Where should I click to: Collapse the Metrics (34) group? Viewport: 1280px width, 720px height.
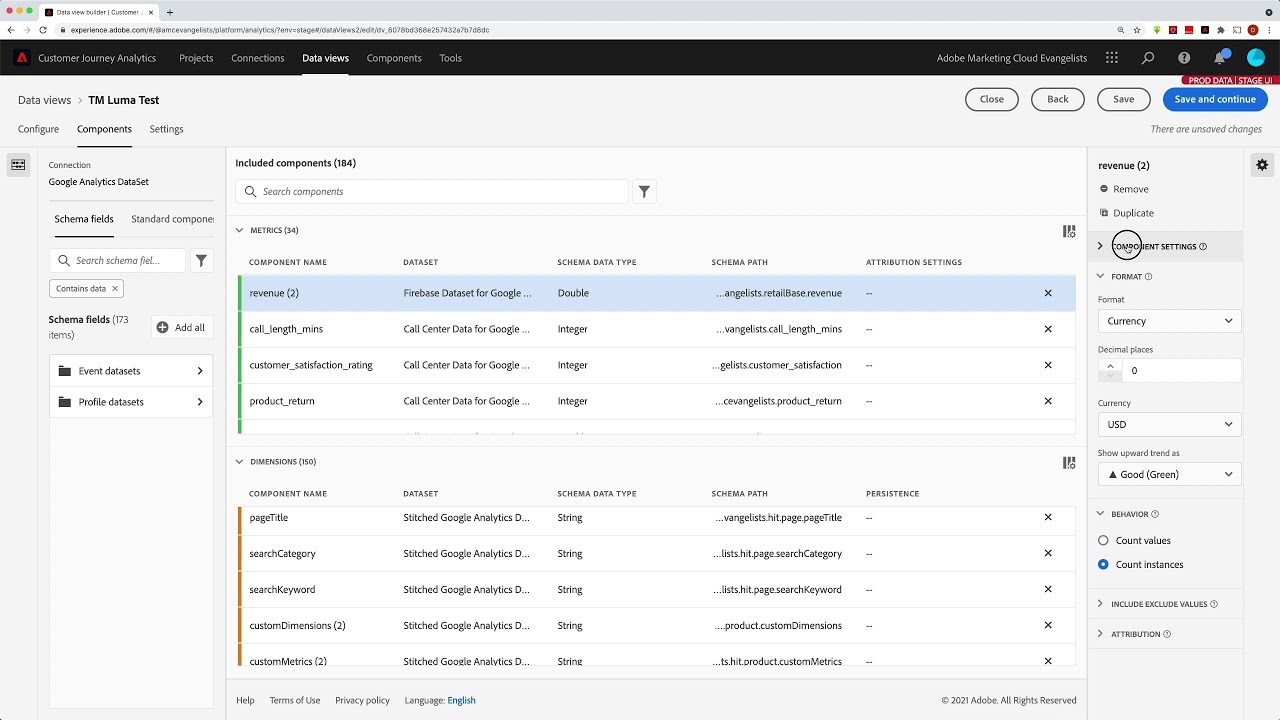(x=239, y=230)
